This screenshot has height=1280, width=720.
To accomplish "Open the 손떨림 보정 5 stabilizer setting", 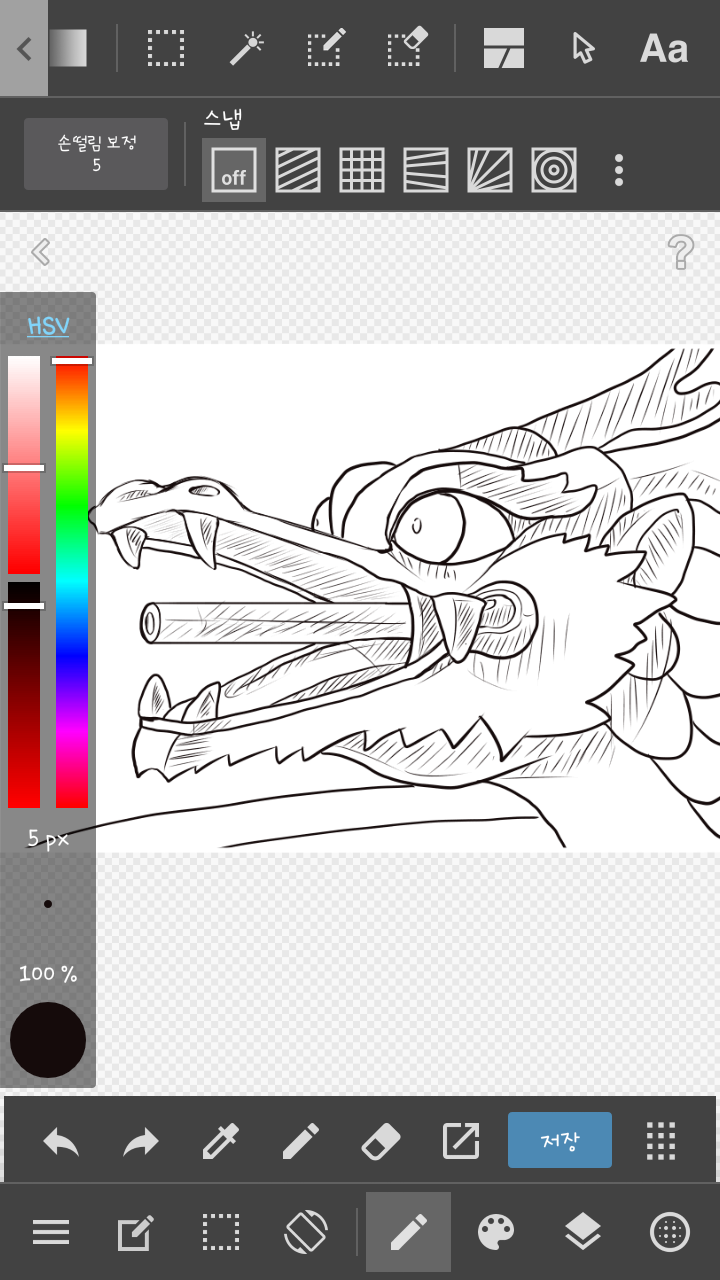I will tap(96, 154).
